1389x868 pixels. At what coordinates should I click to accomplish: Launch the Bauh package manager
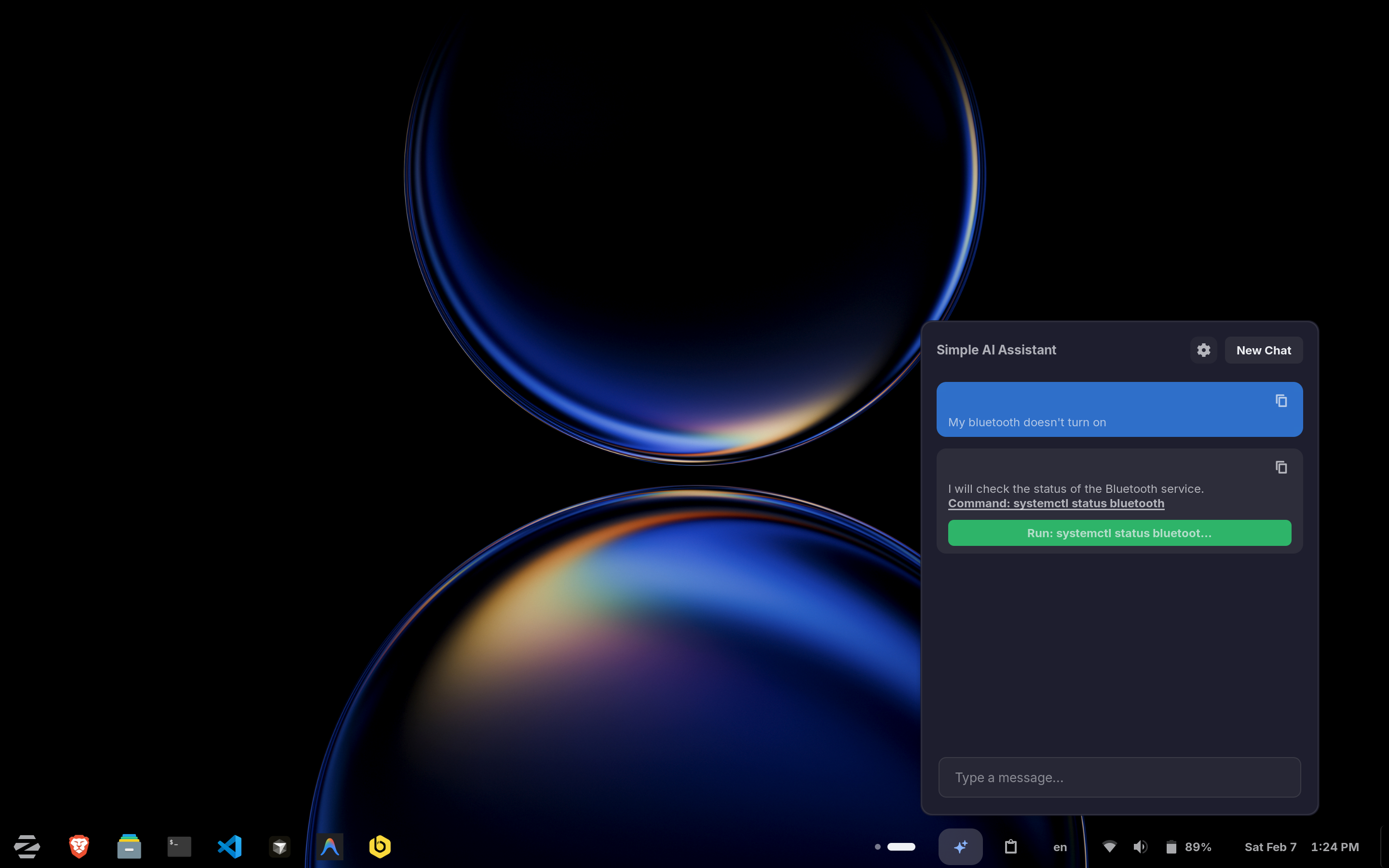coord(380,846)
